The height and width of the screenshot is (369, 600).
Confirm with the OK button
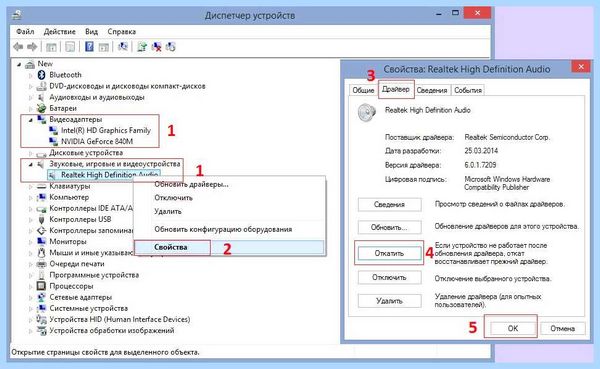pos(512,328)
